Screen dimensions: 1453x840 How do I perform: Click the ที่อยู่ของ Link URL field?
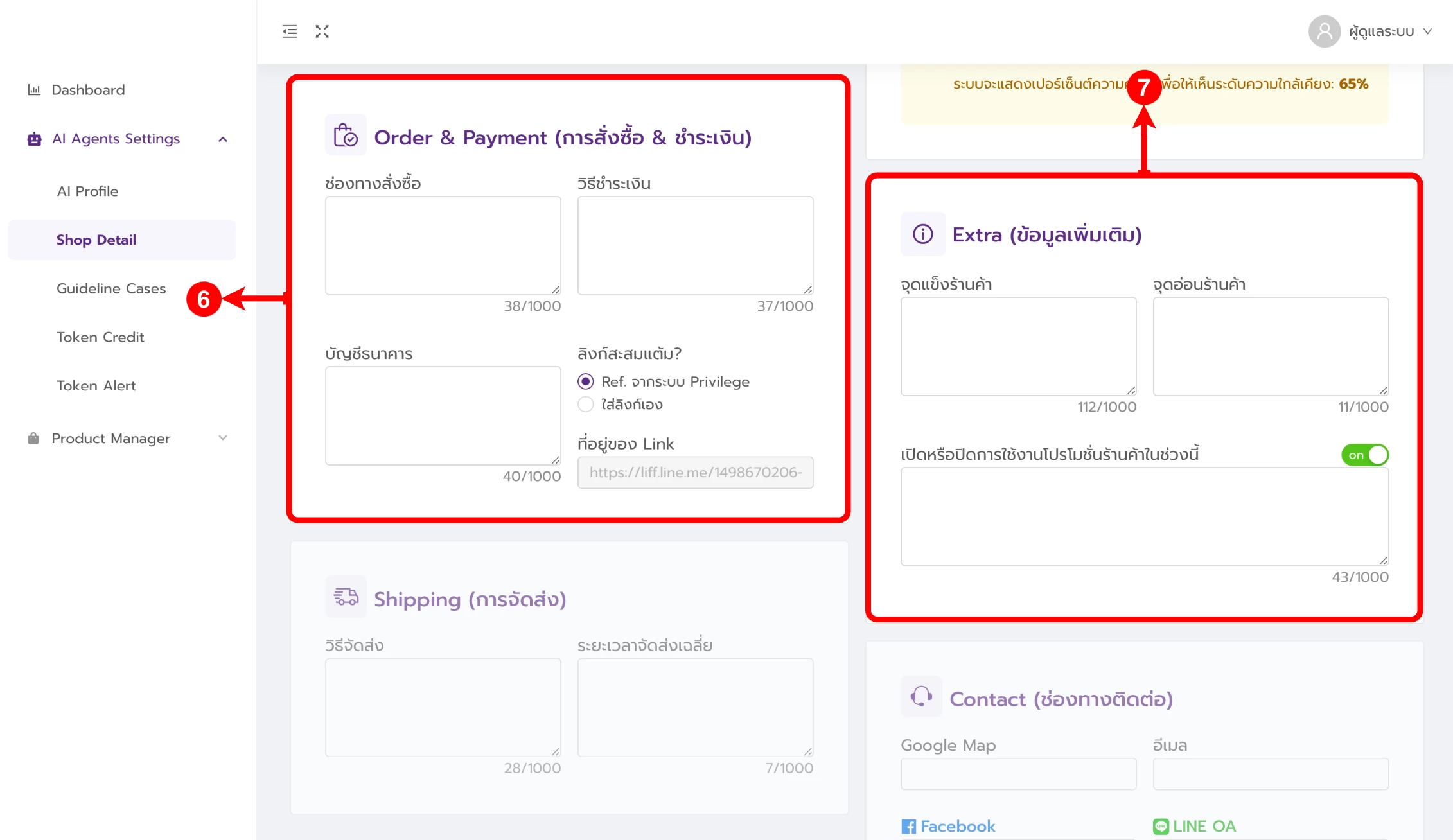pos(695,473)
